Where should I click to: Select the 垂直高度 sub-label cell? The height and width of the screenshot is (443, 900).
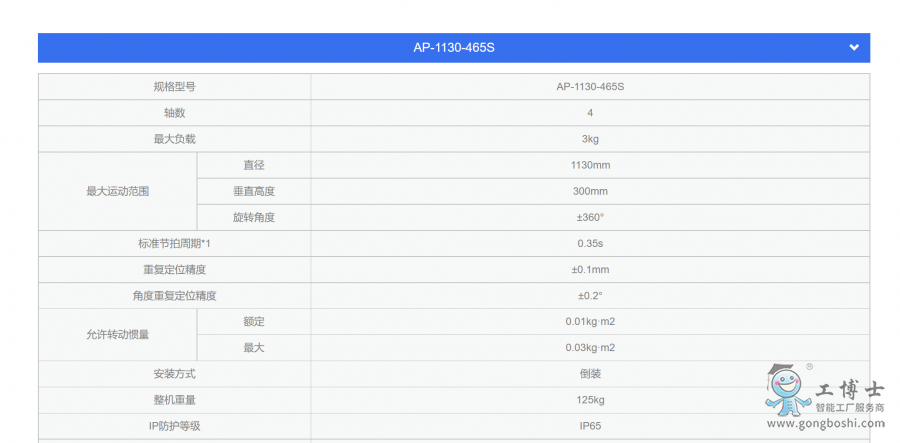tap(254, 191)
